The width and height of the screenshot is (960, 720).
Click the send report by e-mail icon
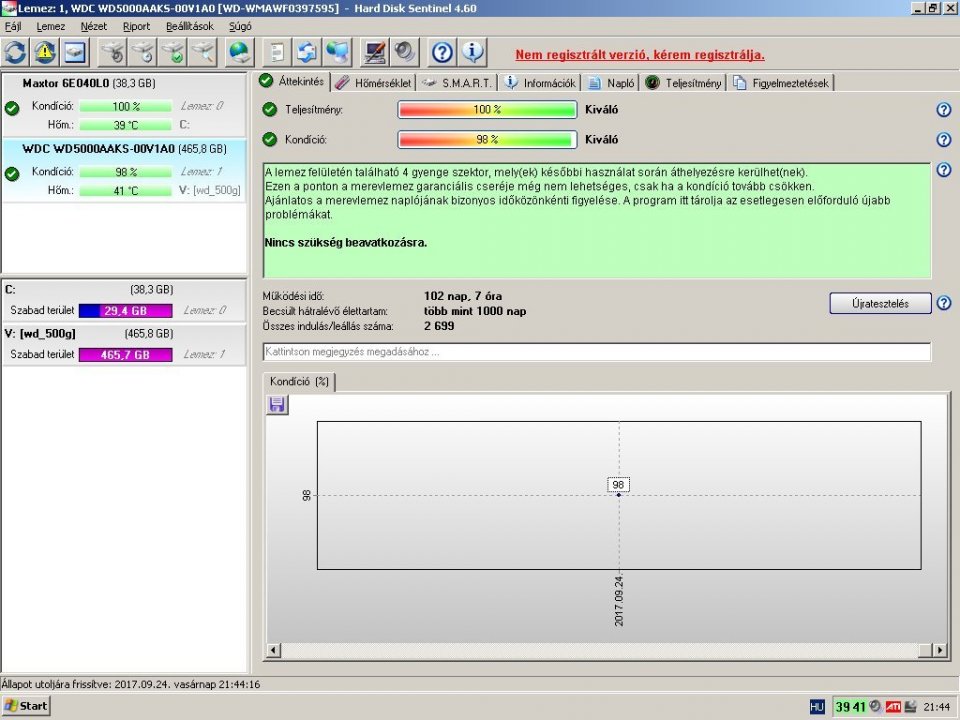(x=307, y=53)
